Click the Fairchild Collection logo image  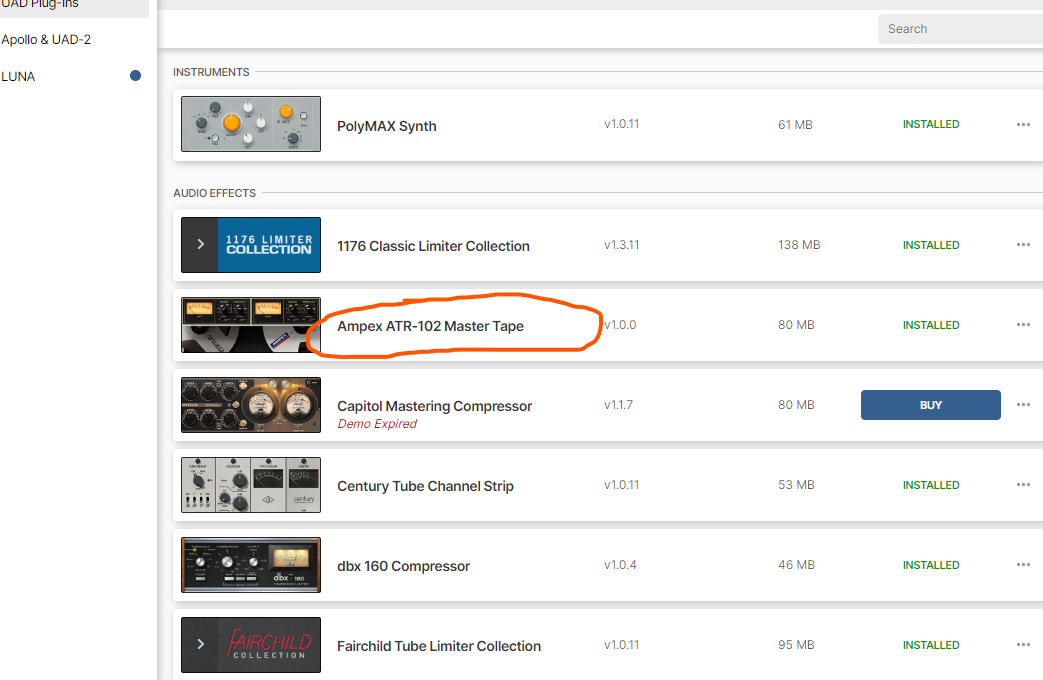(269, 645)
